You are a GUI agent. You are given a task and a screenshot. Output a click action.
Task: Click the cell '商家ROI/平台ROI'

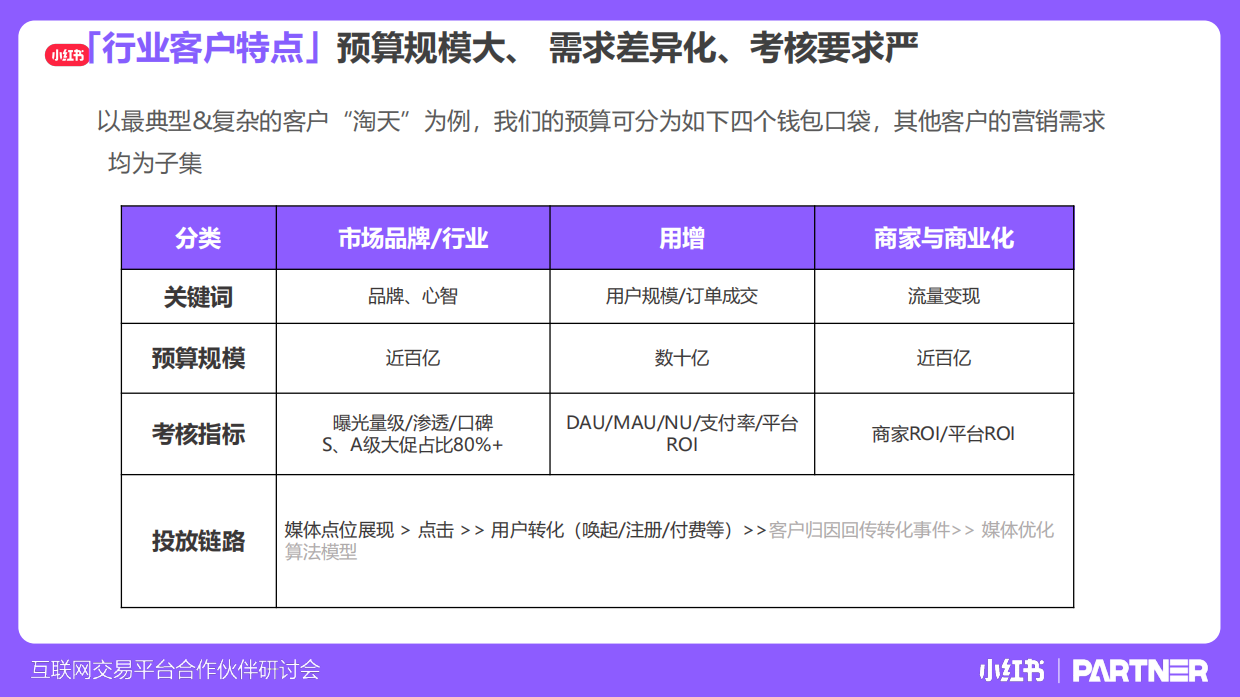[944, 434]
